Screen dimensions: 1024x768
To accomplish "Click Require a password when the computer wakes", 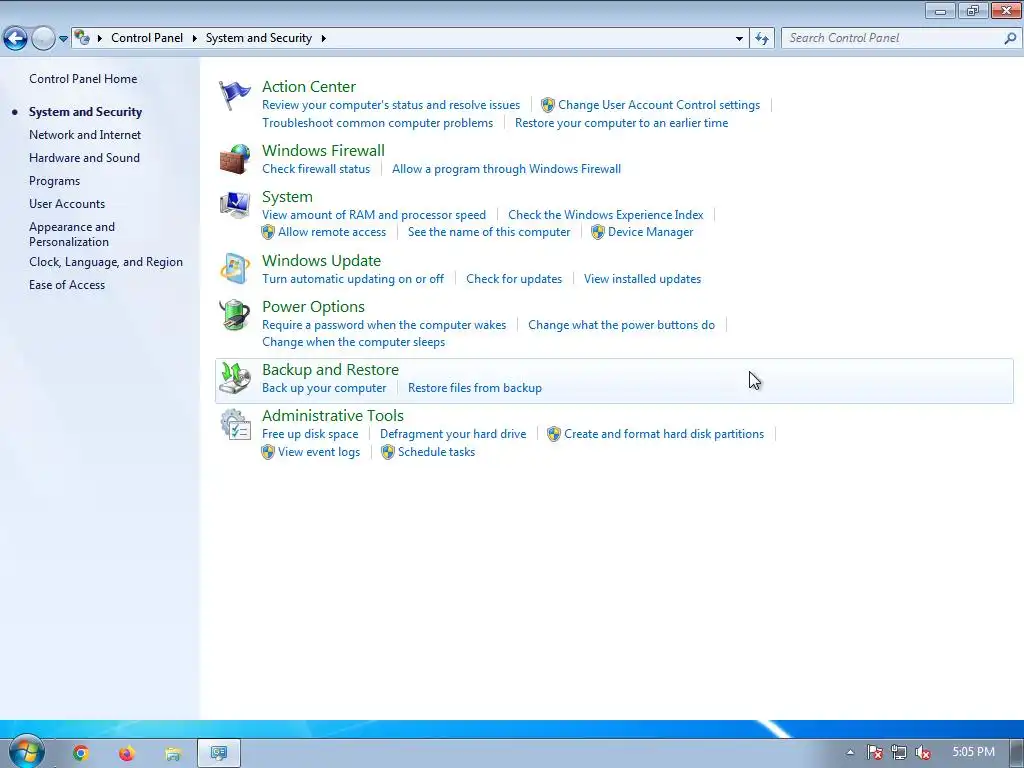I will click(384, 325).
